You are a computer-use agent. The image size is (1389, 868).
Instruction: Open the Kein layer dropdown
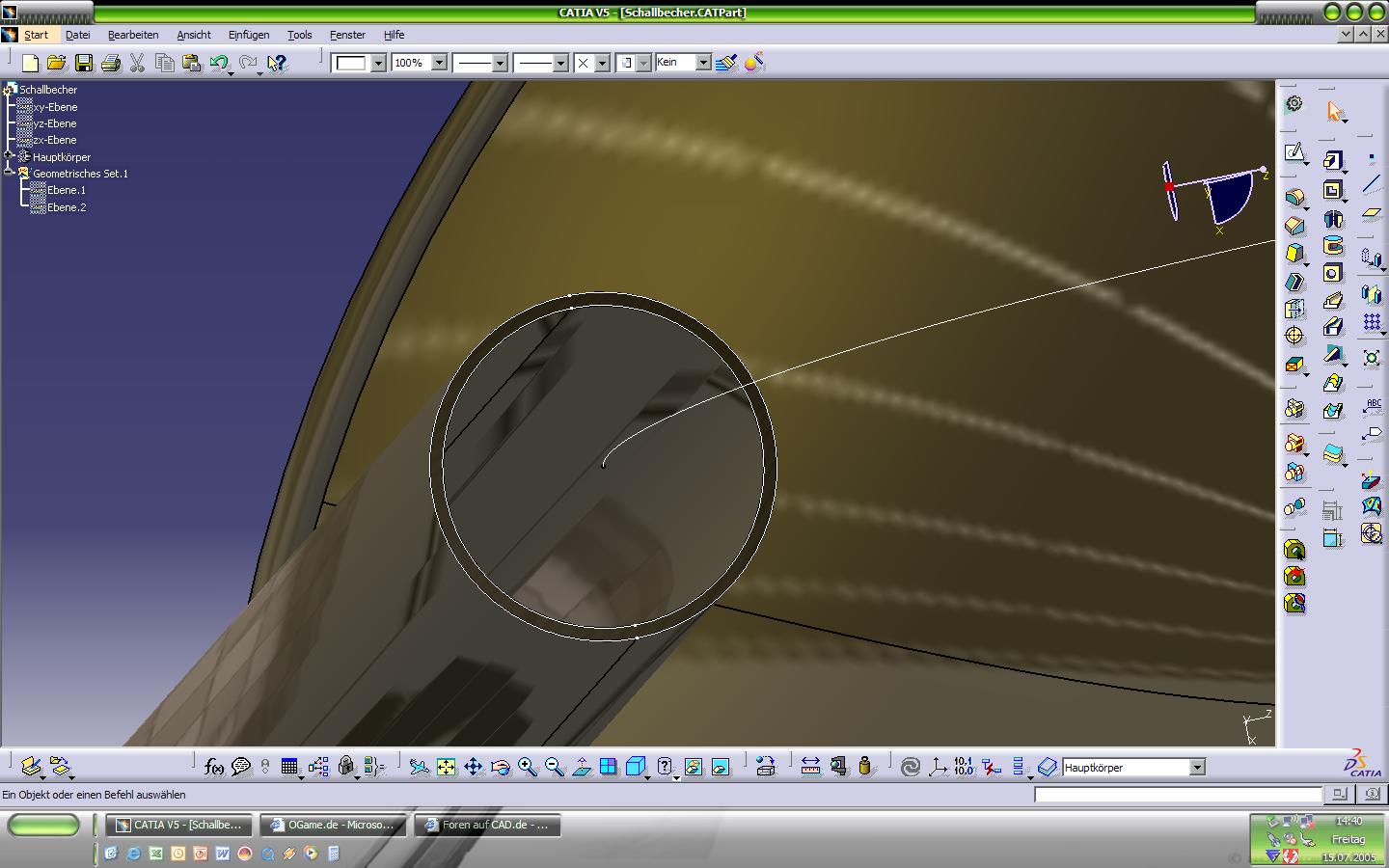(703, 63)
